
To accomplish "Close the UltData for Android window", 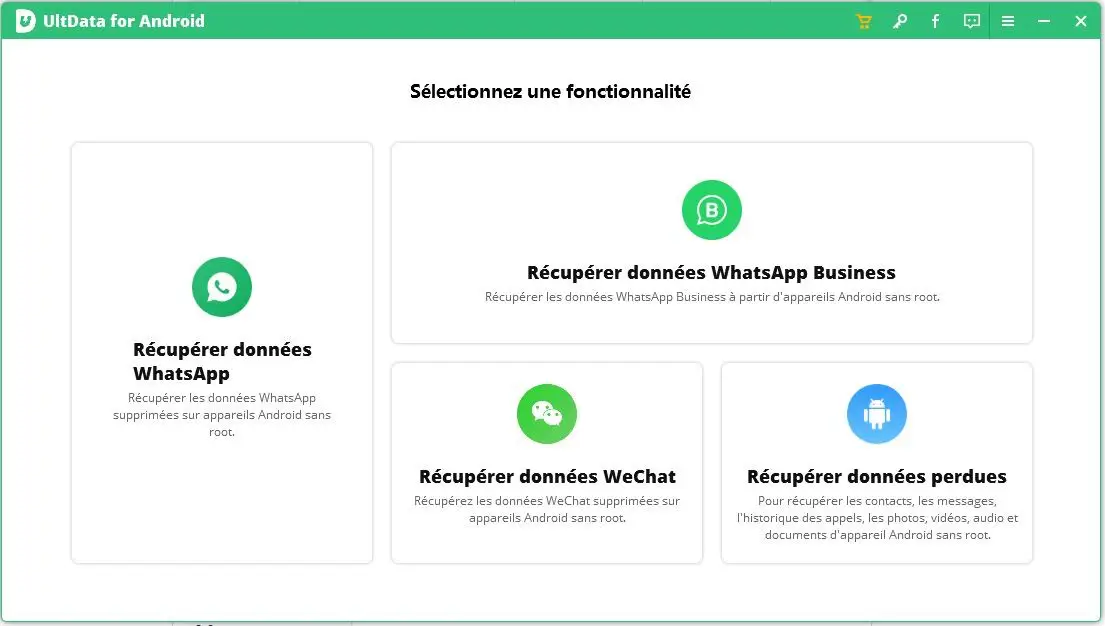I will point(1080,21).
